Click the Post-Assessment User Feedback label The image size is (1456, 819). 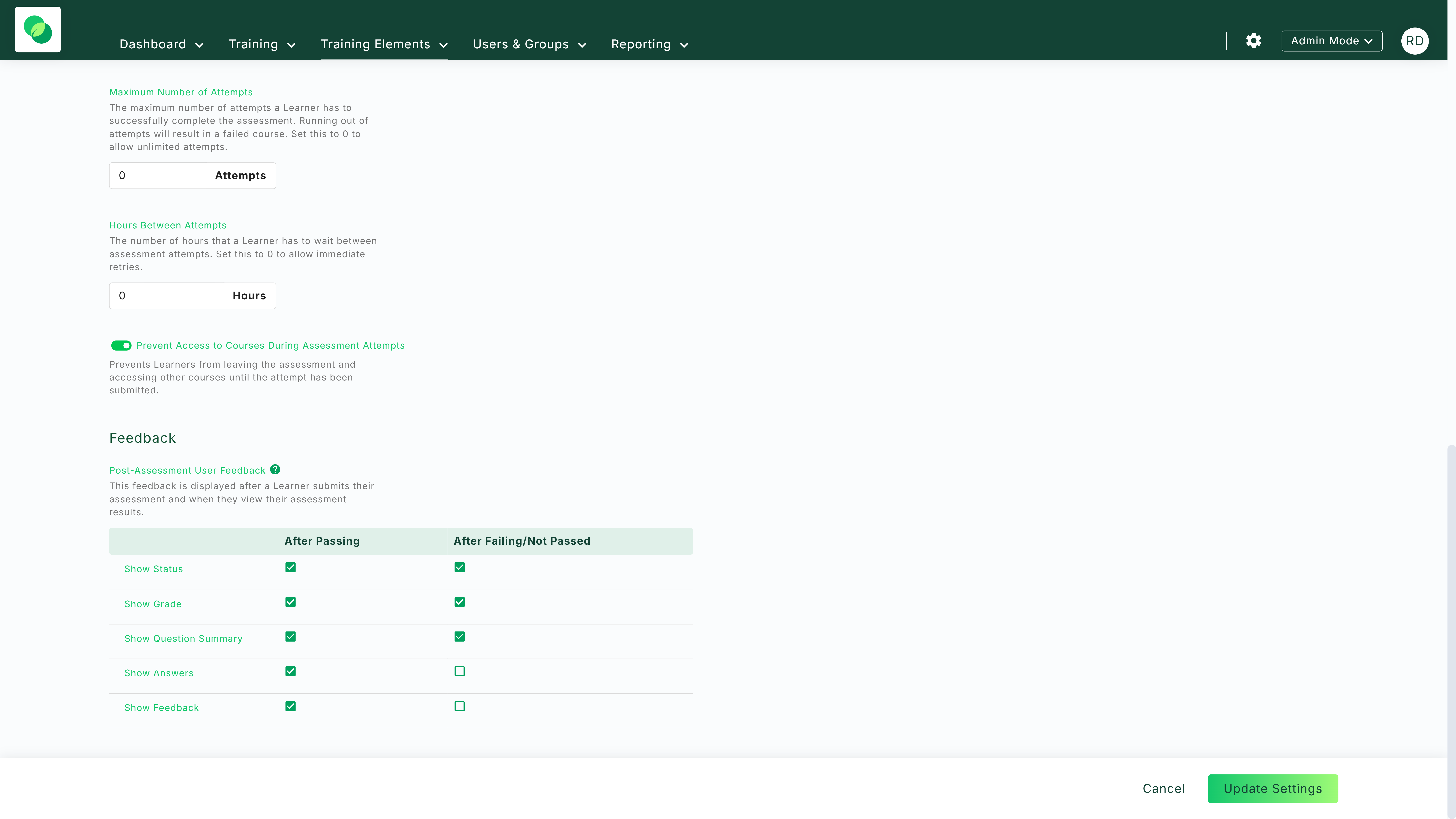(187, 470)
